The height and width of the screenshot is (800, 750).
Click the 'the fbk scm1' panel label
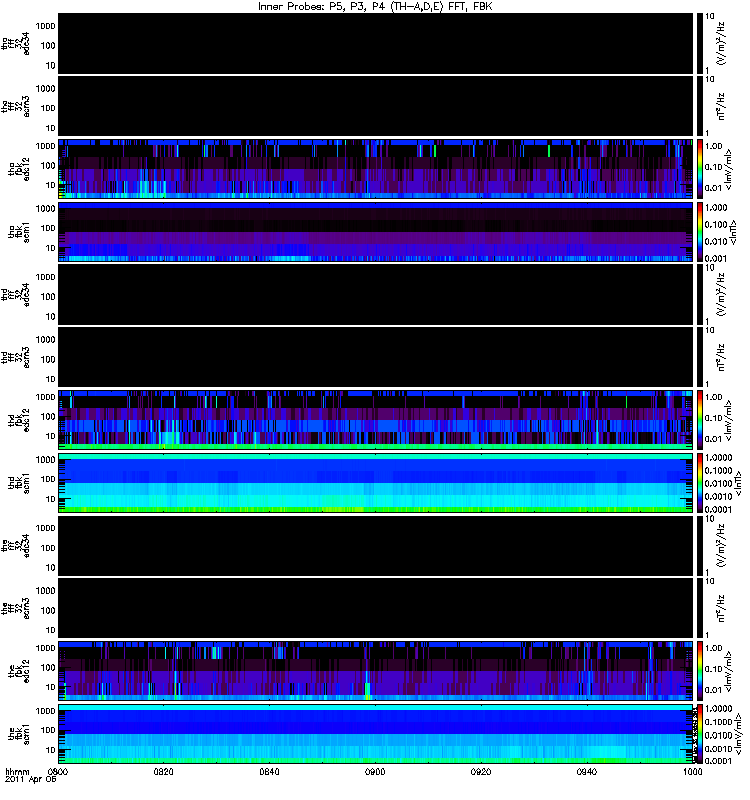tap(19, 734)
